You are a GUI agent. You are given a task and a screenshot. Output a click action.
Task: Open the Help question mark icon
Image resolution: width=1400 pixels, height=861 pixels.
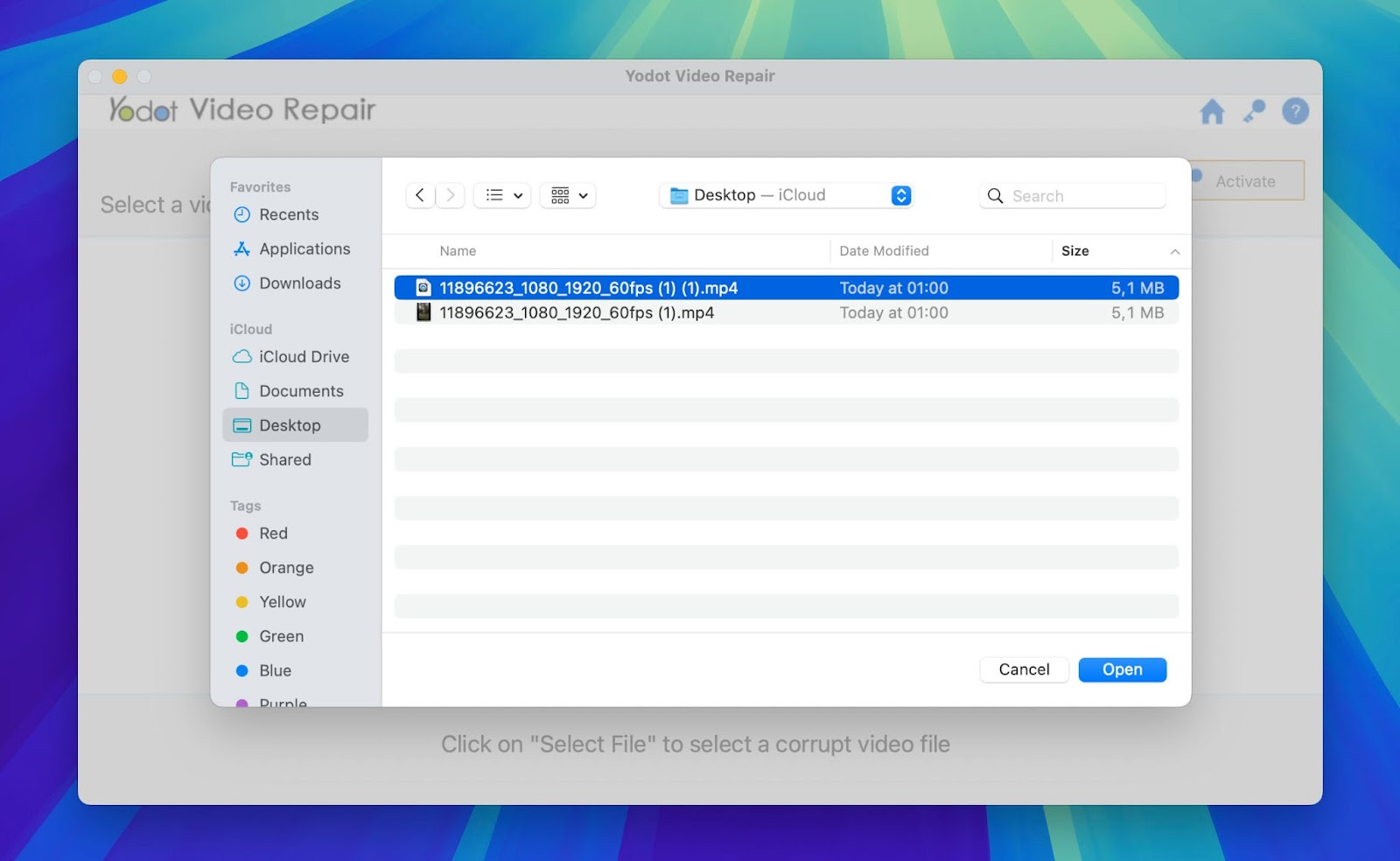point(1295,111)
